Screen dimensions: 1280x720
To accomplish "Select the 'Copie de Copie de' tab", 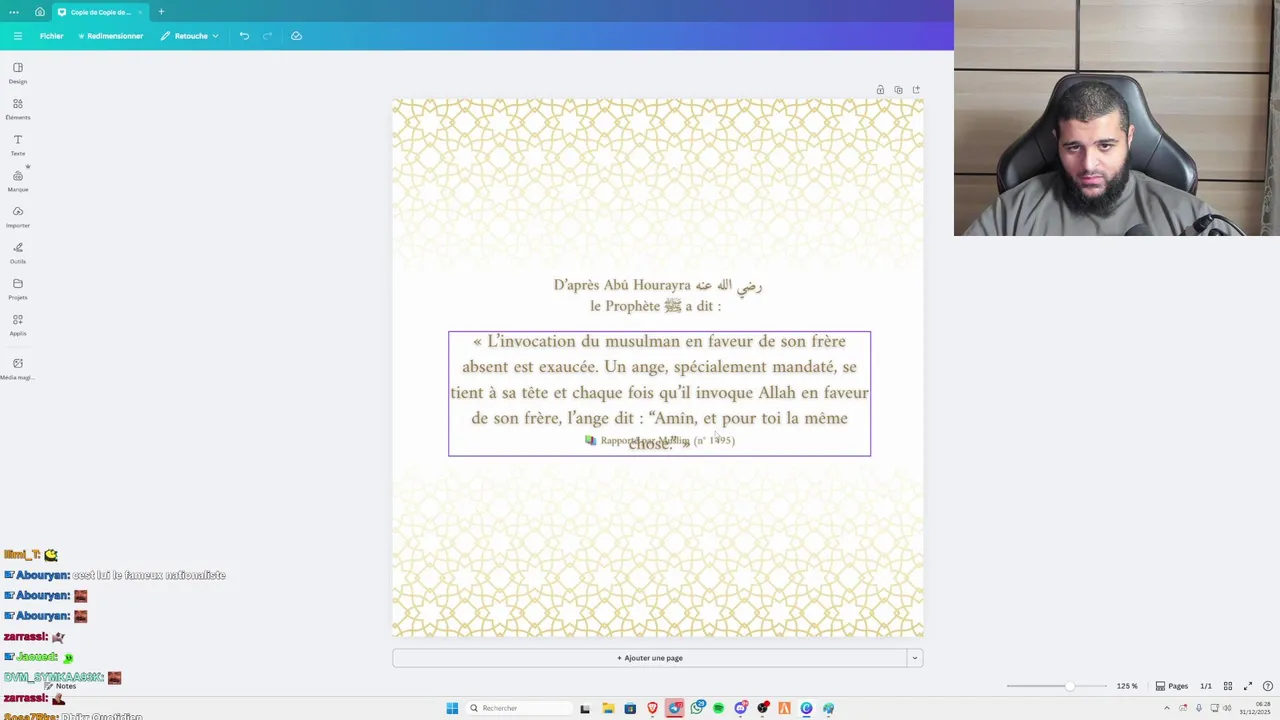I will (x=100, y=12).
